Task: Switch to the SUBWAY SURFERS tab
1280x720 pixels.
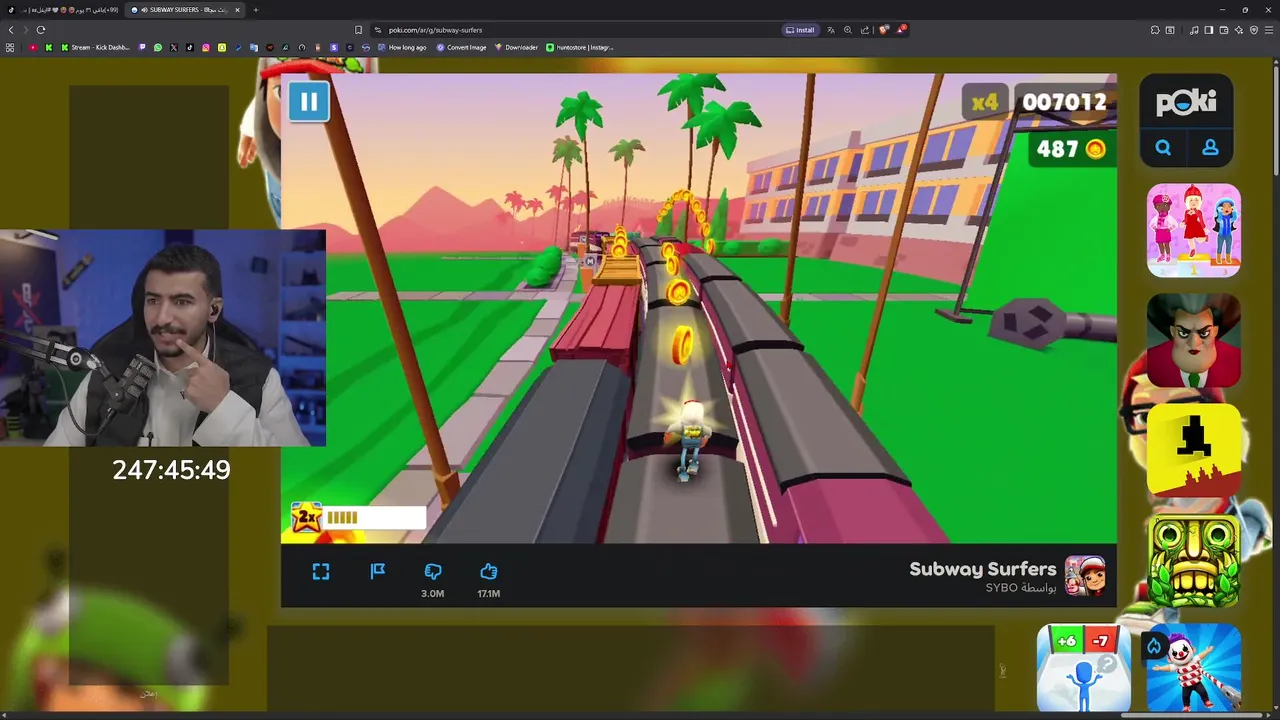Action: pos(185,10)
